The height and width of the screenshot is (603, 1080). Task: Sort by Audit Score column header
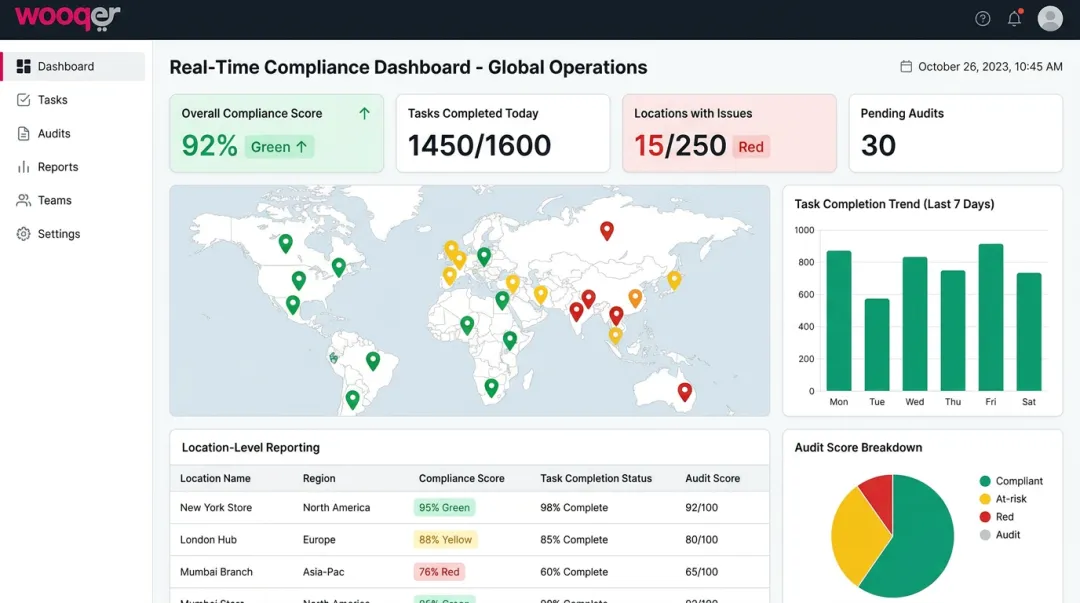pos(712,478)
